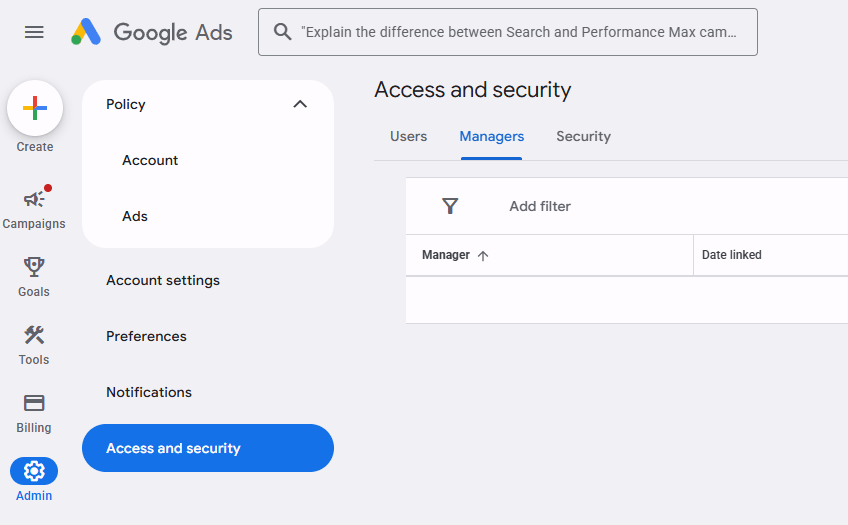
Task: Open Ads under Policy
Action: [135, 216]
